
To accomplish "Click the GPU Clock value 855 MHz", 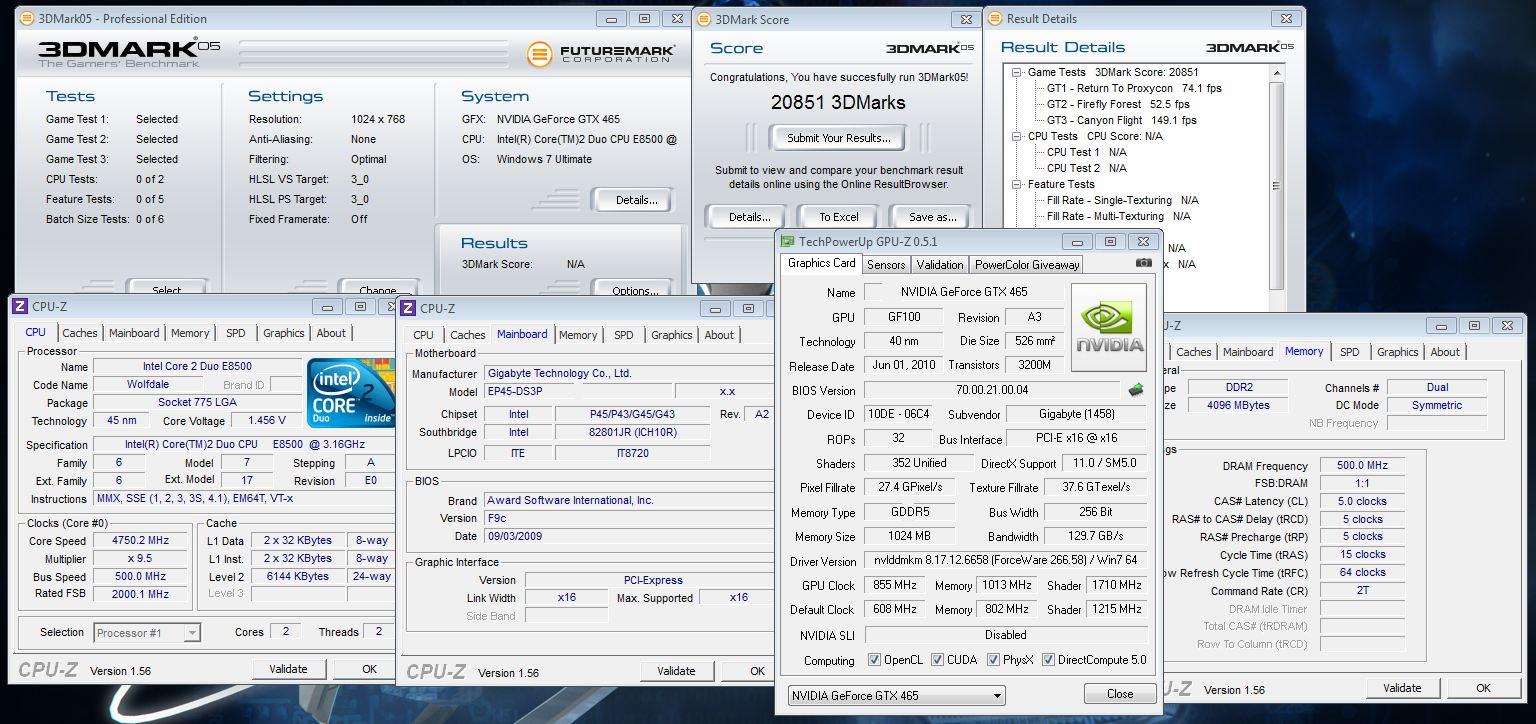I will [x=893, y=585].
